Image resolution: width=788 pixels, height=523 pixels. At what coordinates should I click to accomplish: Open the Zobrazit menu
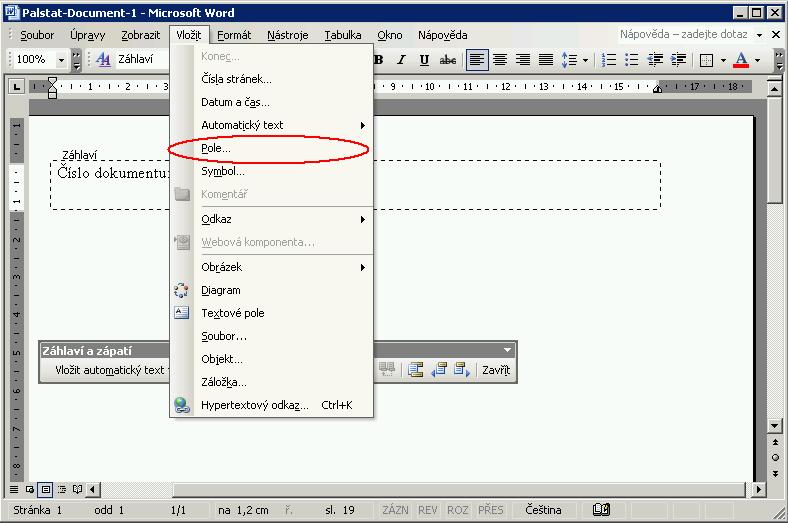pos(141,35)
